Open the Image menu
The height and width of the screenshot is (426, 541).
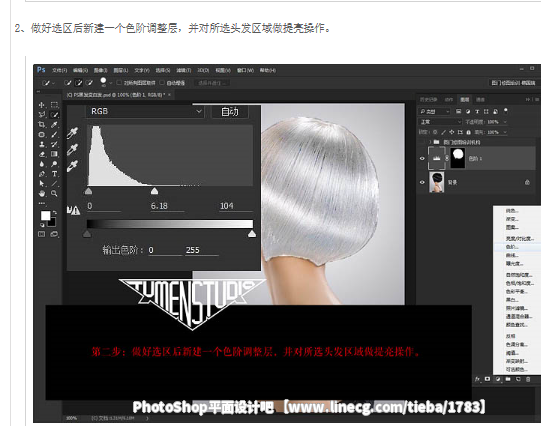pyautogui.click(x=100, y=70)
